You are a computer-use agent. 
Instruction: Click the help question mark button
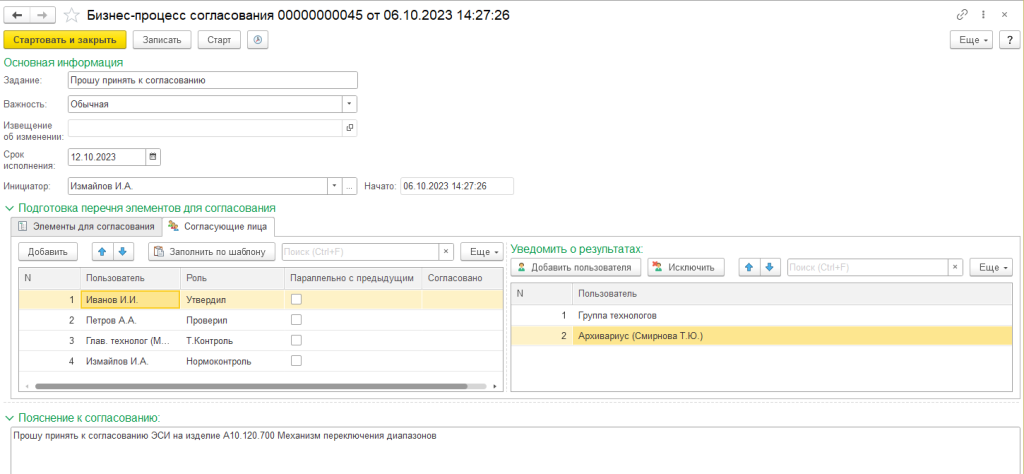pyautogui.click(x=1008, y=39)
